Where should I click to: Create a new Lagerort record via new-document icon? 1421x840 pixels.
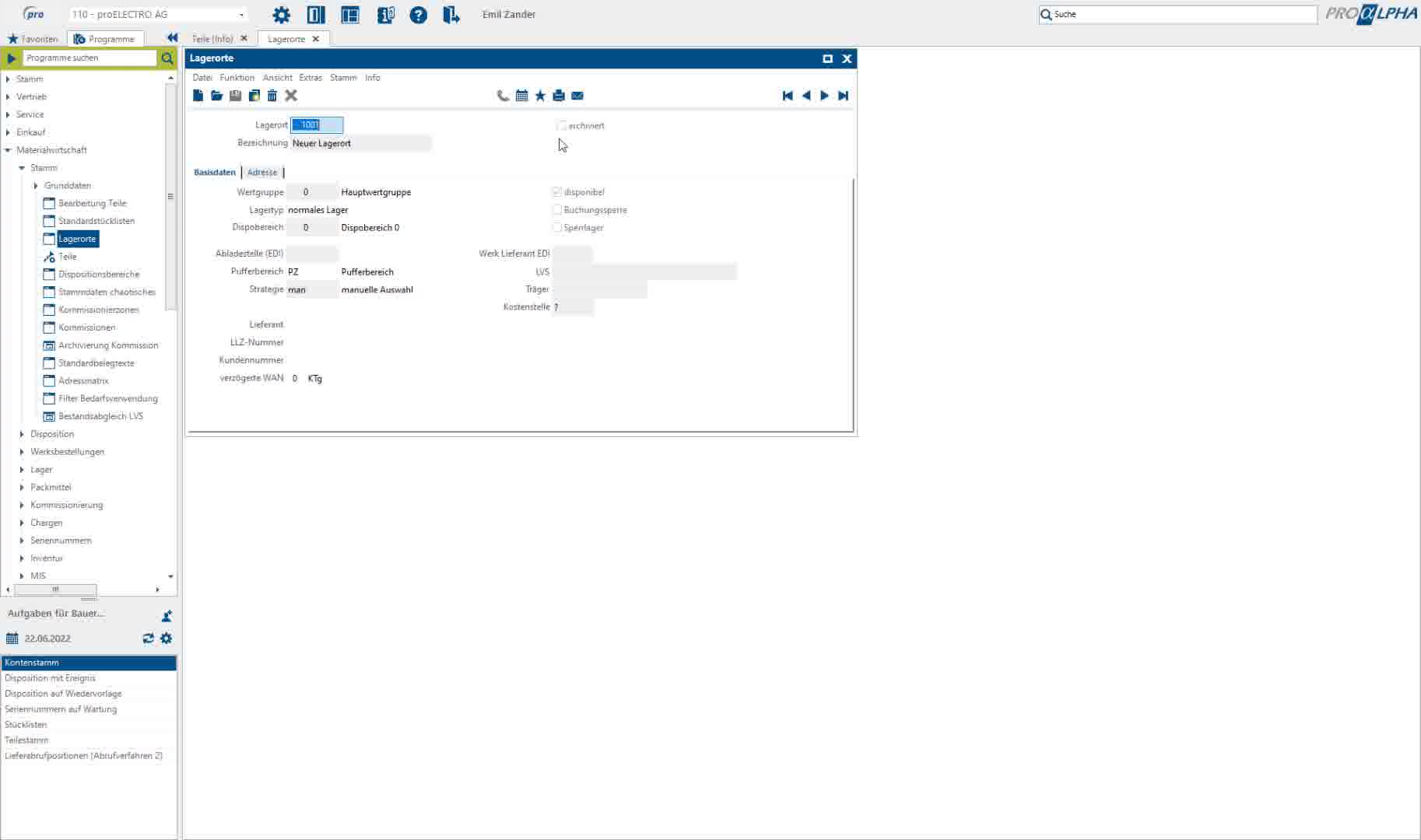(198, 96)
